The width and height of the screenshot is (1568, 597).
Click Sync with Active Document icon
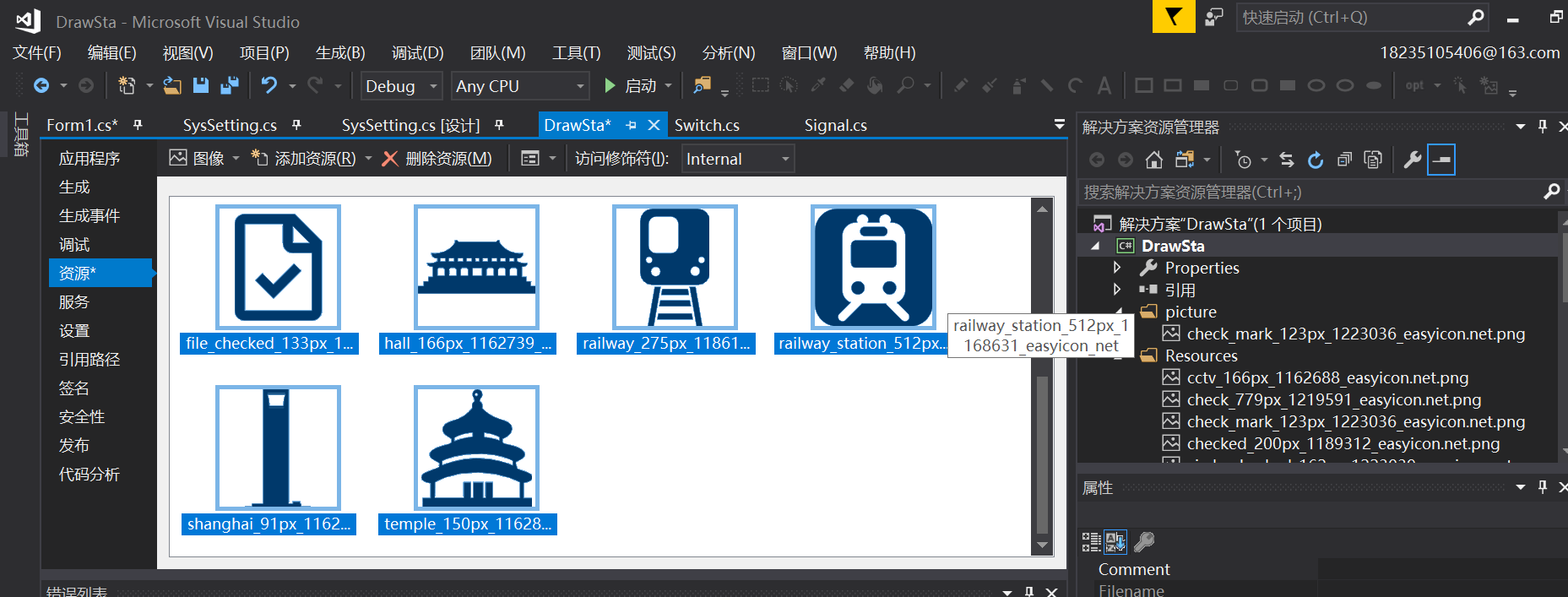pyautogui.click(x=1287, y=160)
